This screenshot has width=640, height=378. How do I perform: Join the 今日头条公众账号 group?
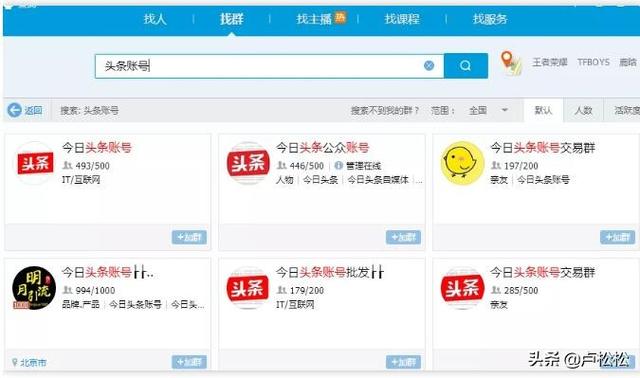(403, 237)
